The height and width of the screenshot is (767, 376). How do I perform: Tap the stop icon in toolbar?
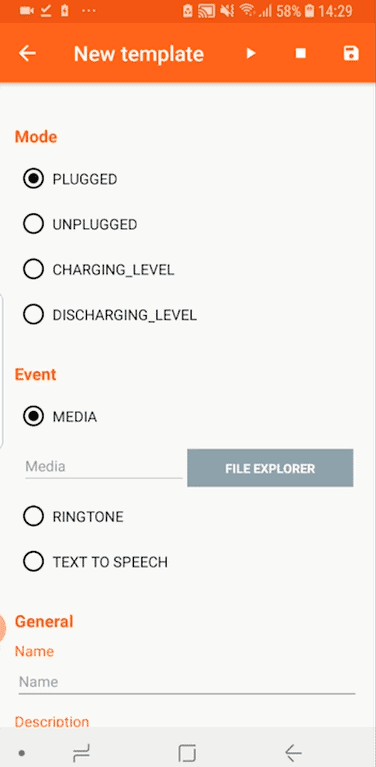click(301, 53)
